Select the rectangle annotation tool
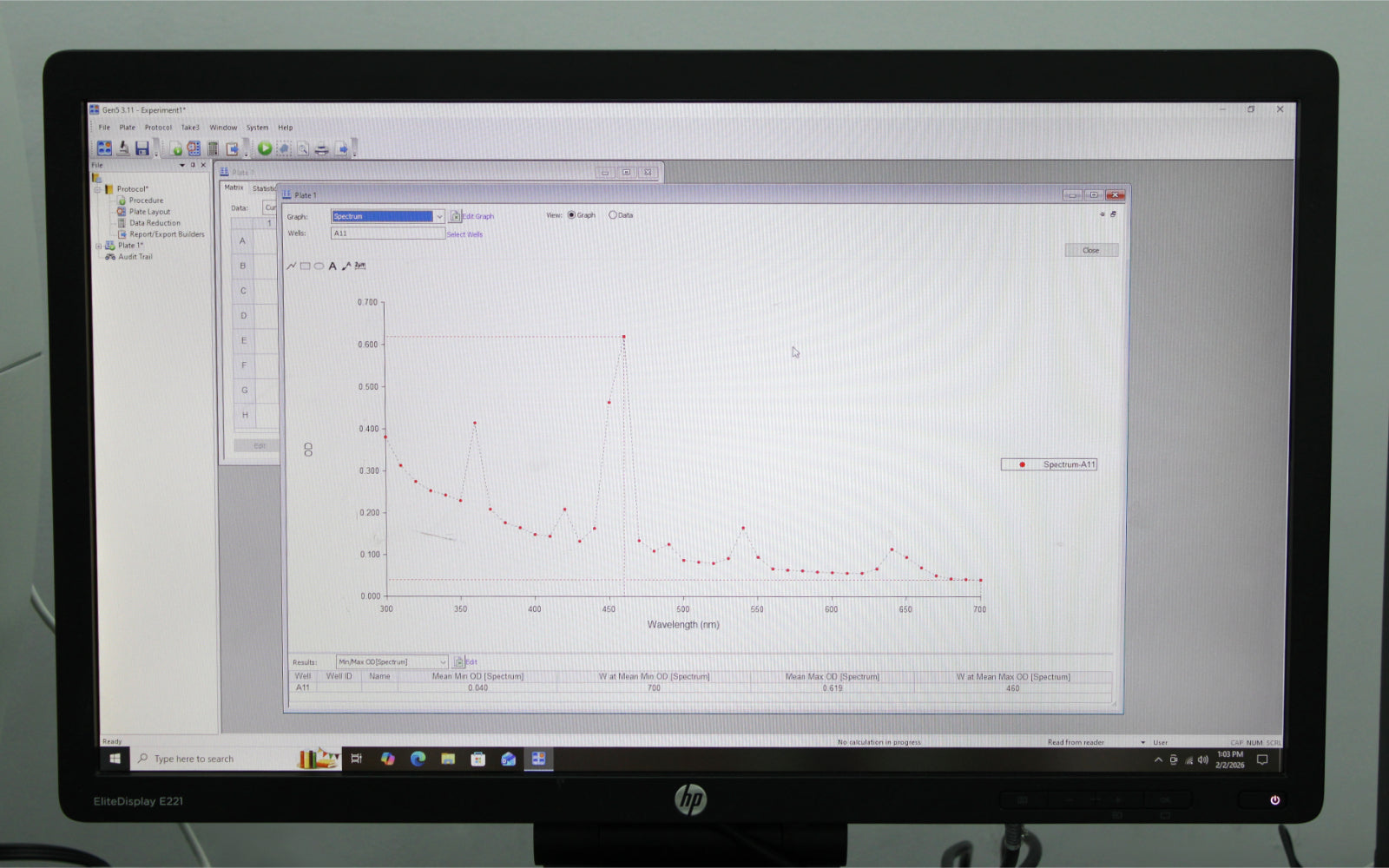The width and height of the screenshot is (1389, 868). tap(306, 266)
